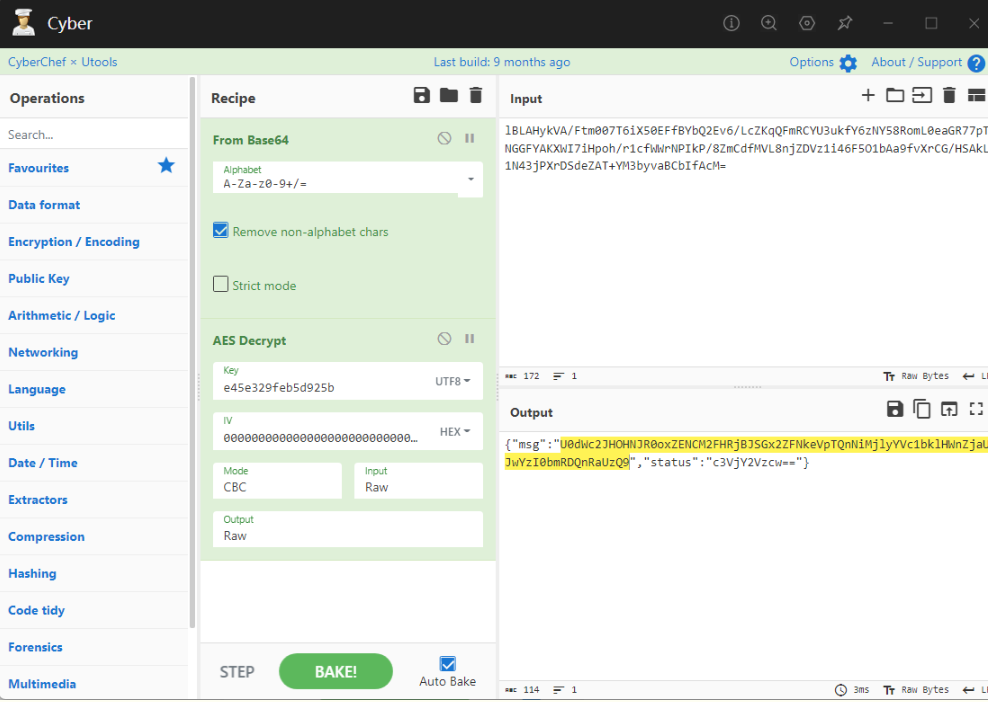Open the CyberChef × Utools link
Screen dimensions: 988x702
62,62
